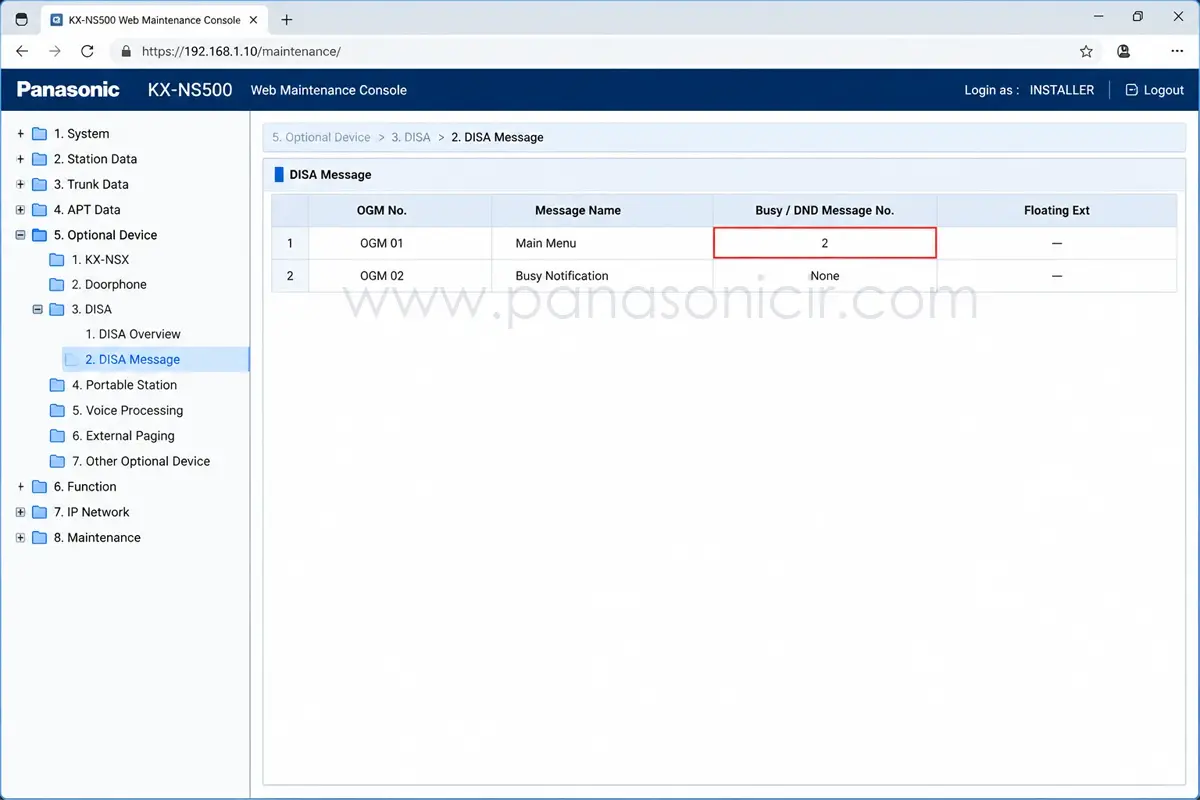
Task: Expand the 3. Trunk Data node
Action: click(x=21, y=184)
